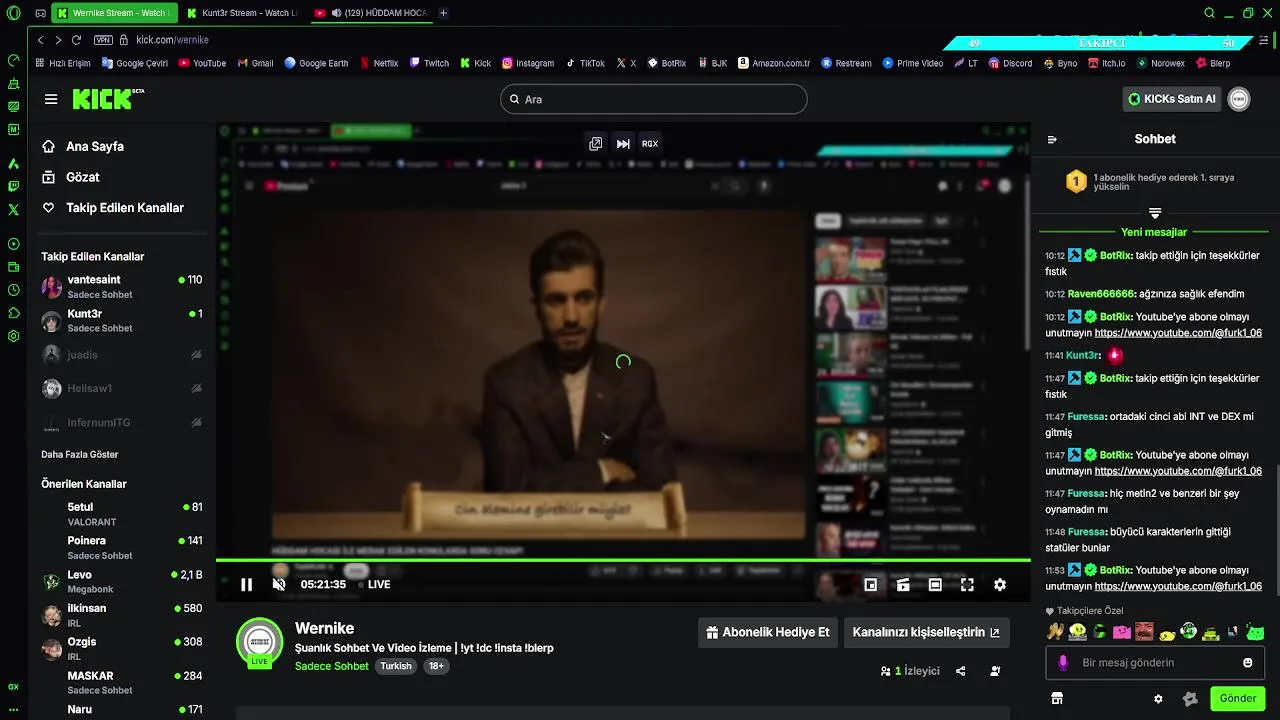Switch to Kunt3r Stream browser tab

[x=244, y=13]
